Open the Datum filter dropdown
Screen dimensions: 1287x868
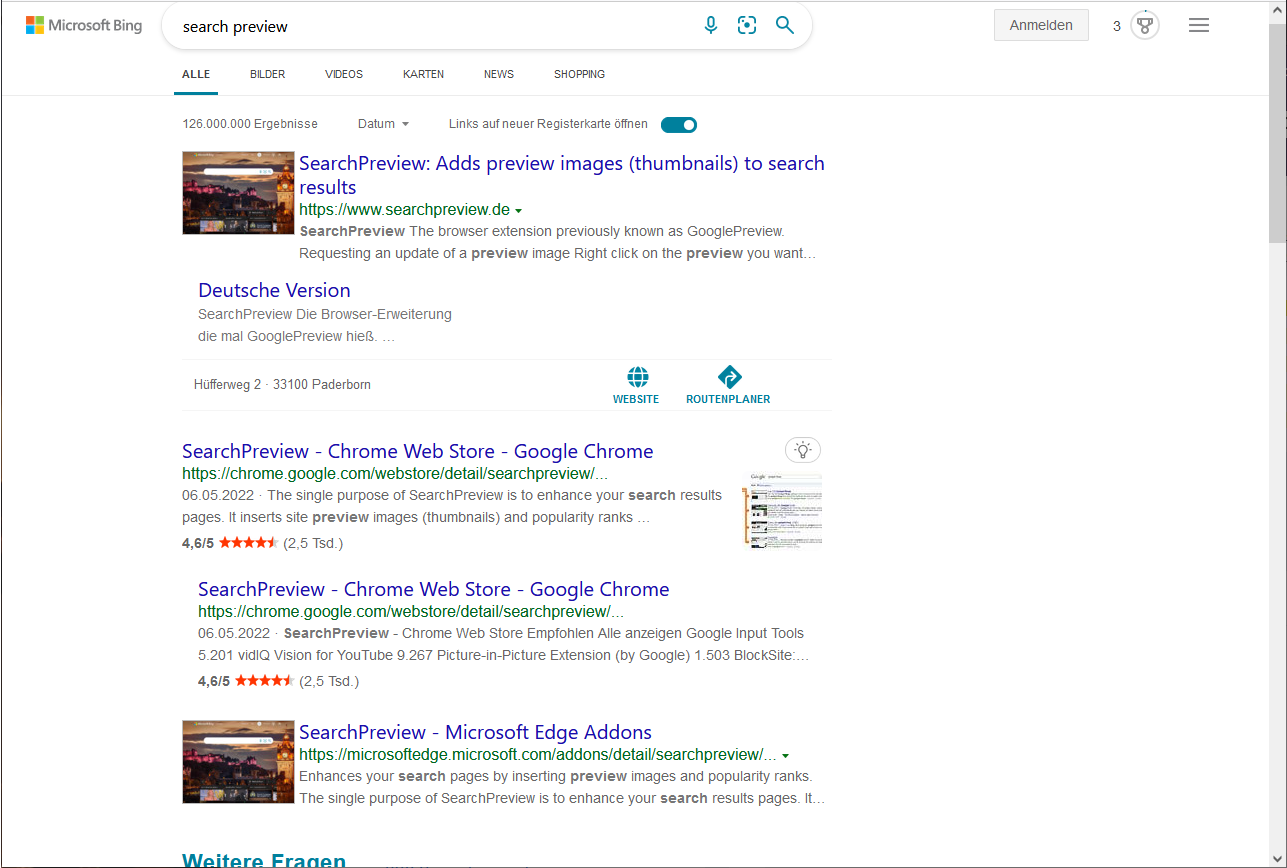coord(384,124)
